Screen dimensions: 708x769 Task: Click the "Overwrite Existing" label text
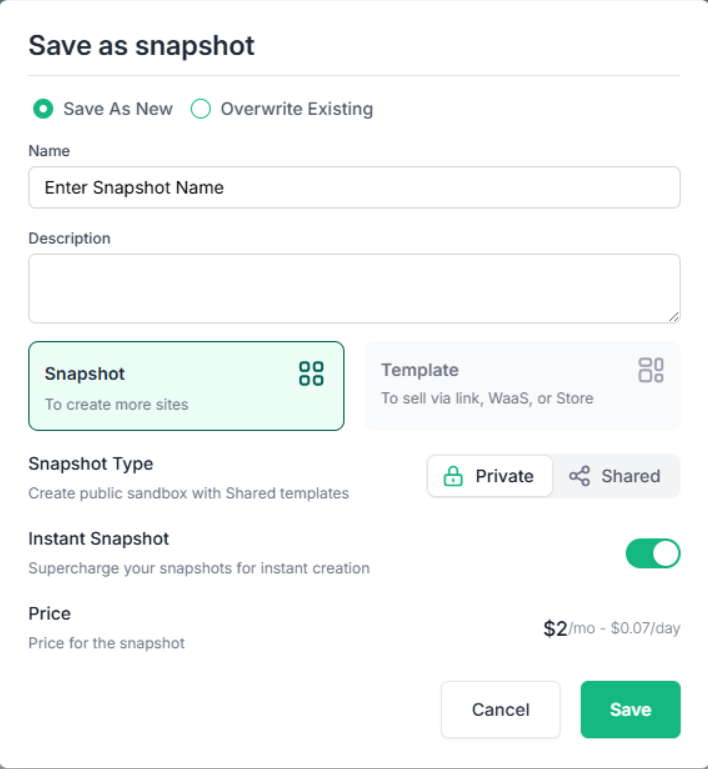(x=296, y=109)
